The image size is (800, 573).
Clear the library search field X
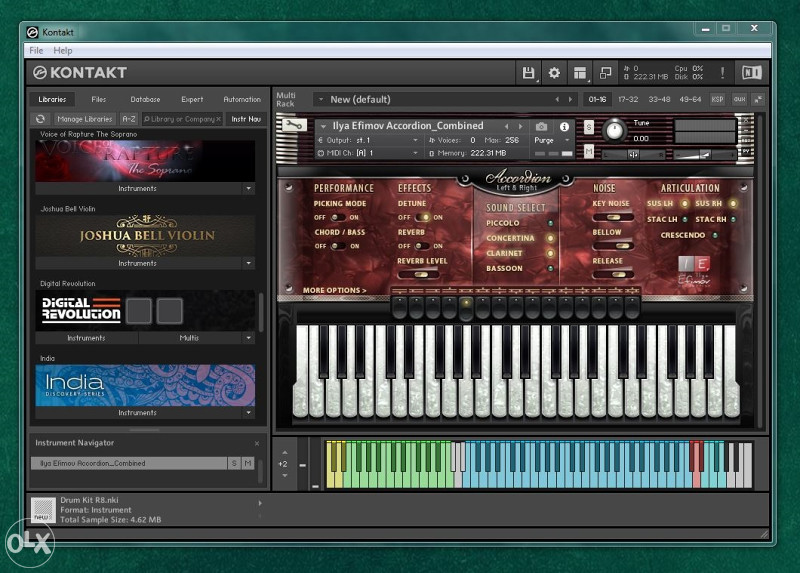(x=218, y=119)
